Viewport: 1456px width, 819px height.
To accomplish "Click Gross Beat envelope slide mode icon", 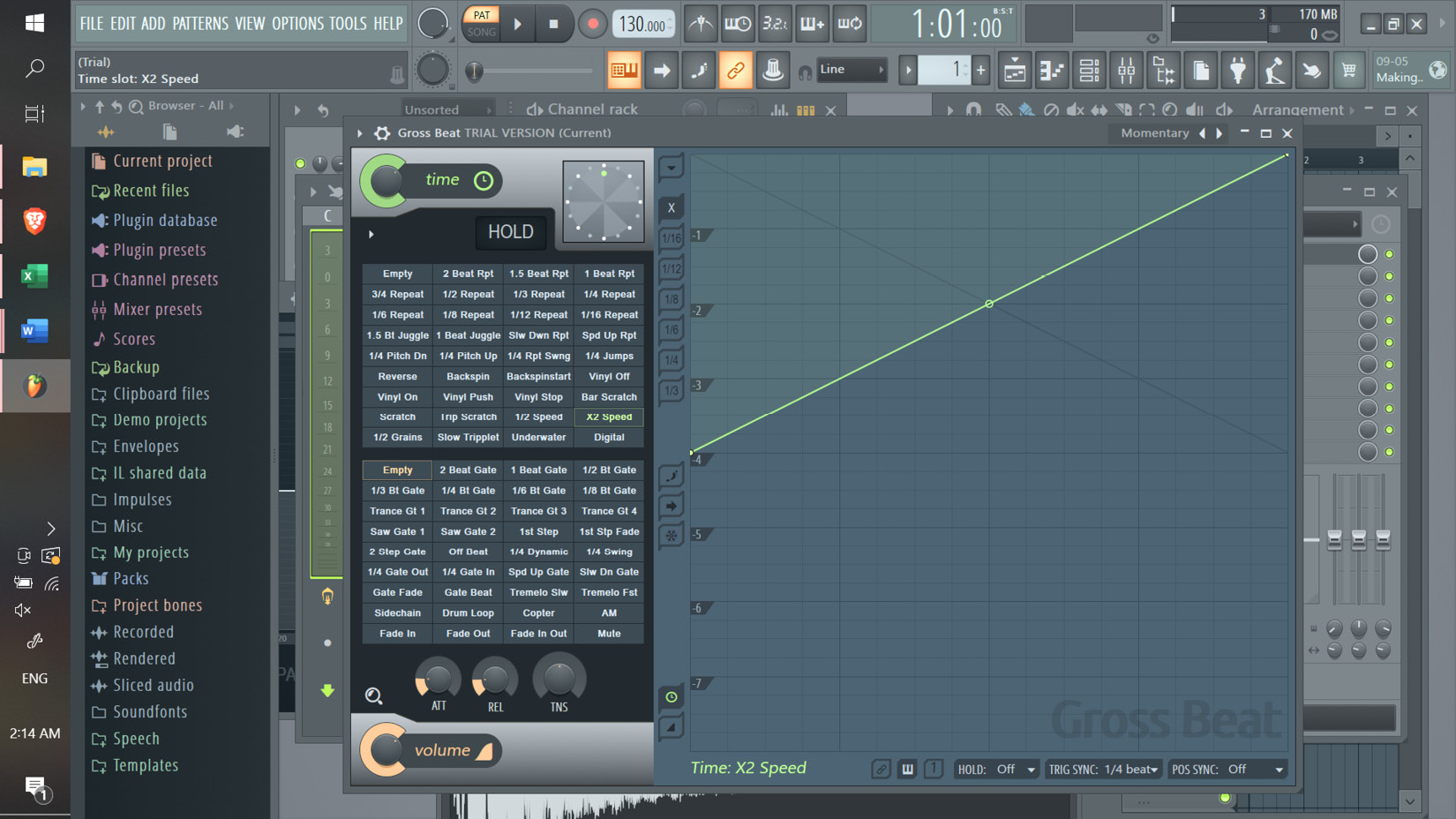I will pyautogui.click(x=671, y=477).
